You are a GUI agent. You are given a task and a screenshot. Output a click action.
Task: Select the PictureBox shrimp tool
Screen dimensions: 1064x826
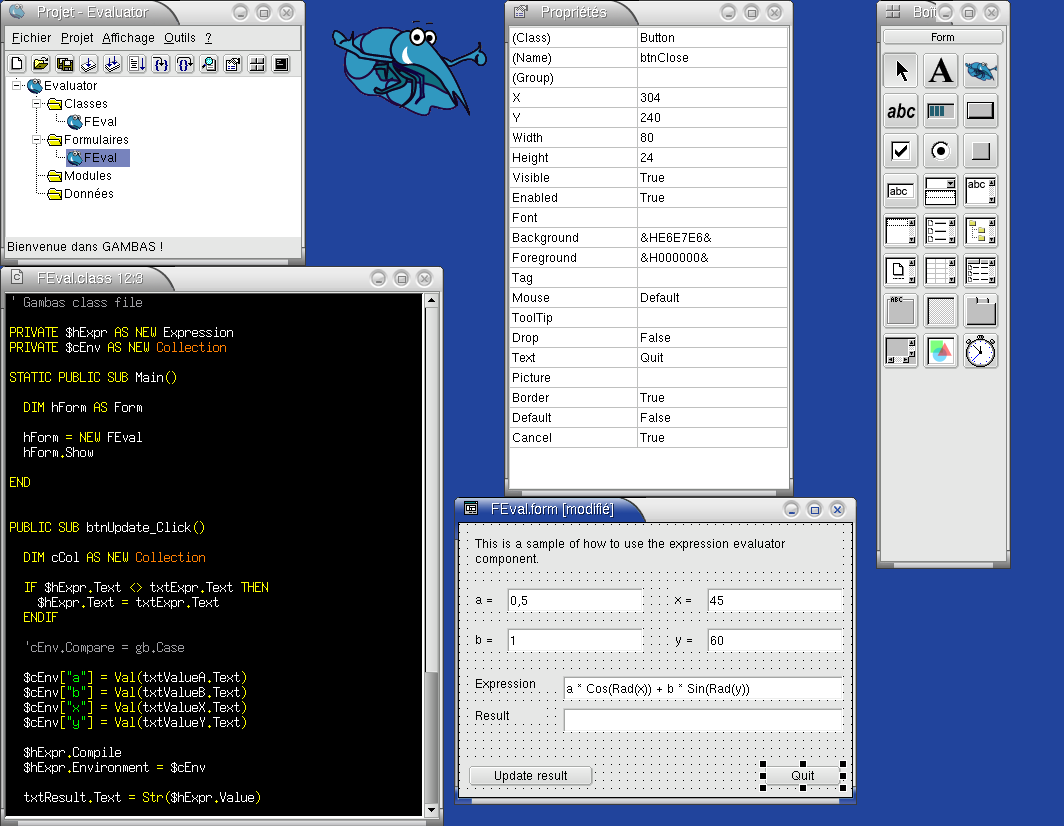[x=981, y=71]
